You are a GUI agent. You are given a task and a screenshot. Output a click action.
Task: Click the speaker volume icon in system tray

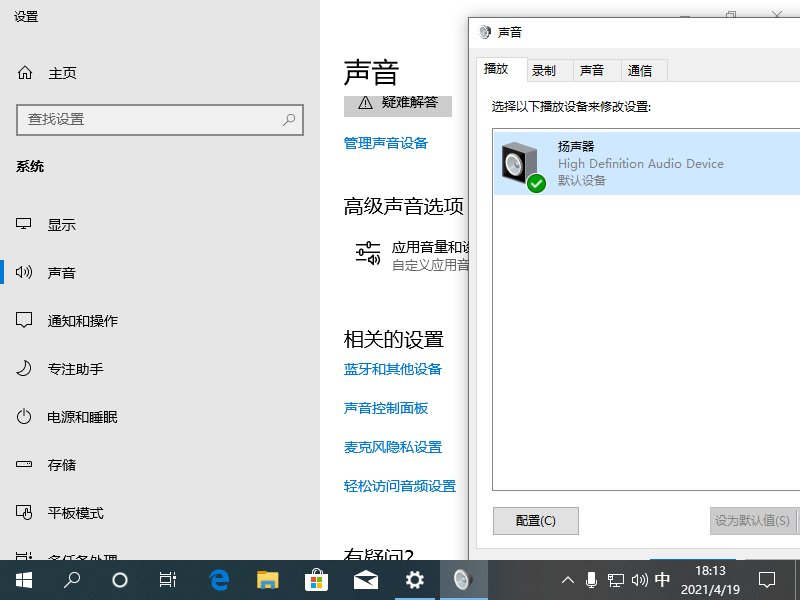point(640,579)
